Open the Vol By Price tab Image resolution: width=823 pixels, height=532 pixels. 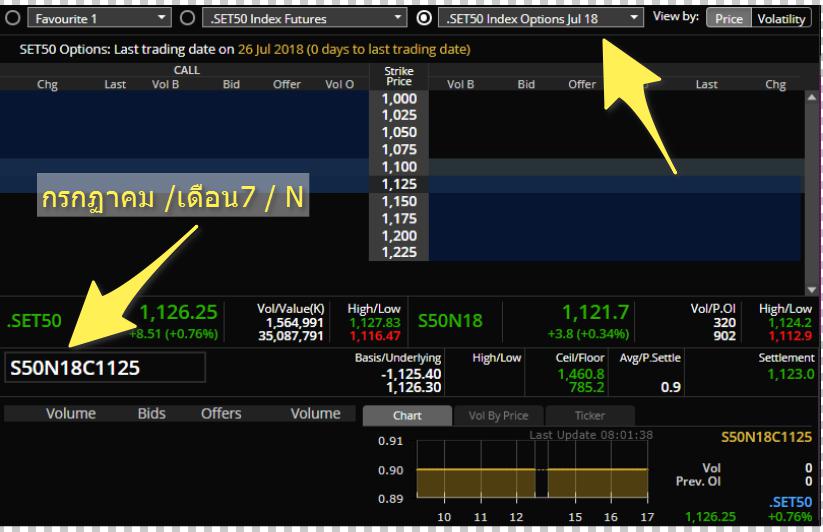pyautogui.click(x=498, y=416)
